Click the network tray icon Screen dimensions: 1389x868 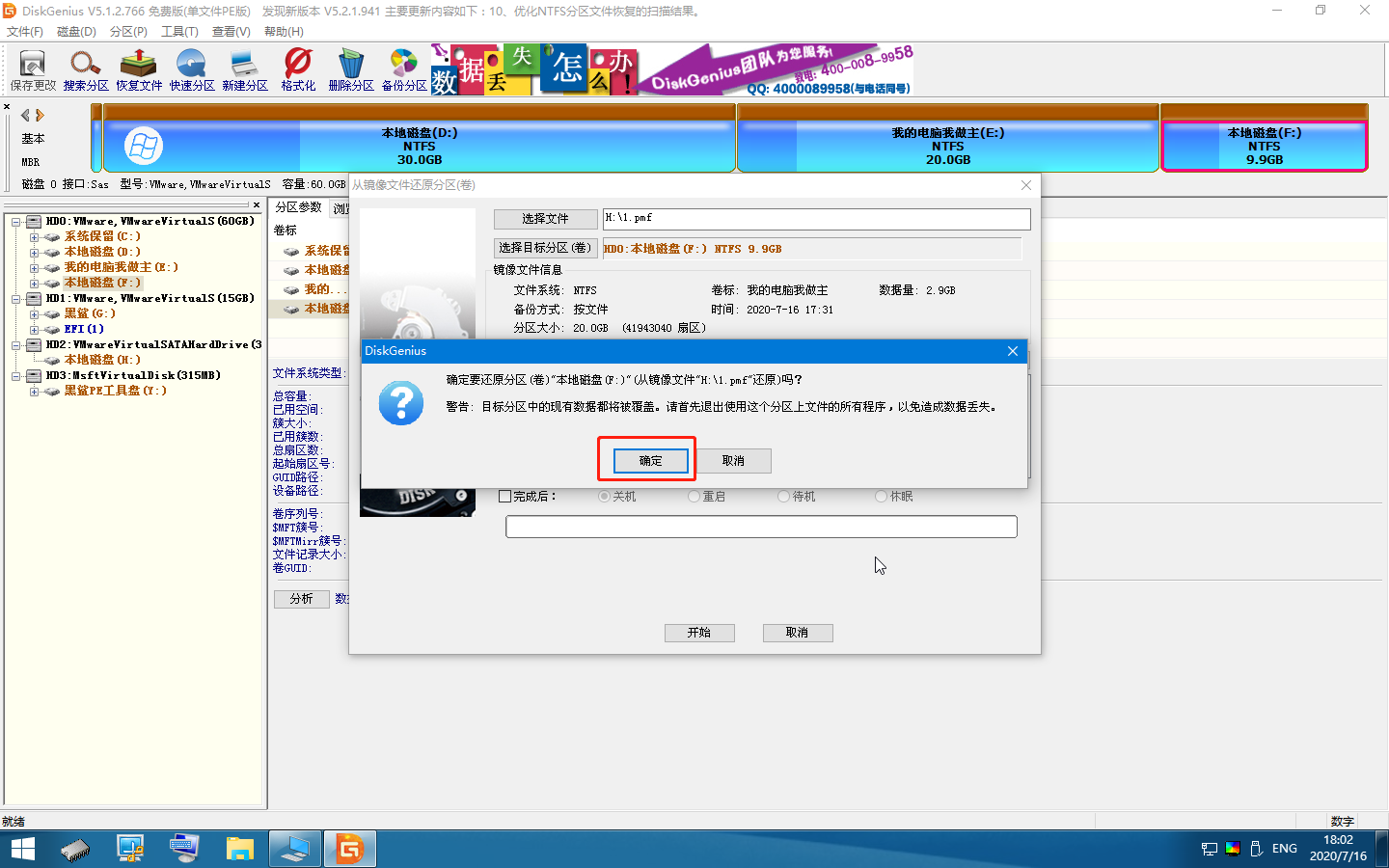(x=1210, y=849)
